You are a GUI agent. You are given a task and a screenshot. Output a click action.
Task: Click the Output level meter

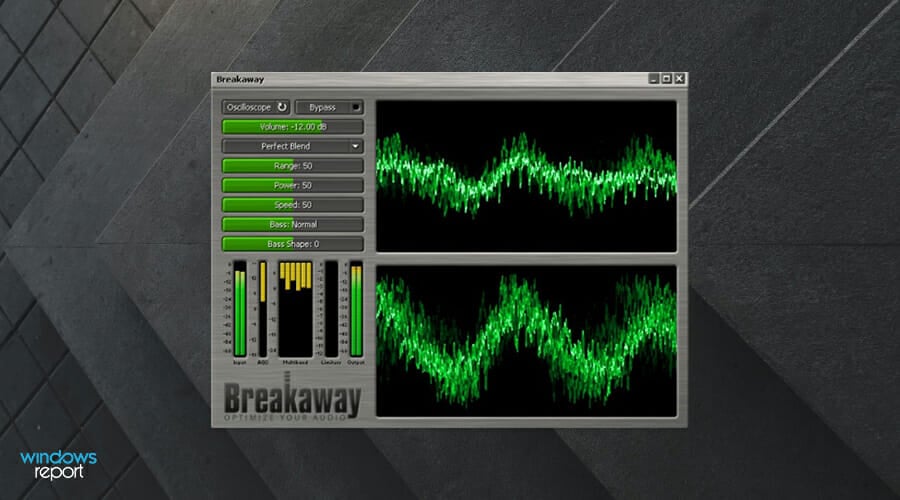click(x=355, y=308)
